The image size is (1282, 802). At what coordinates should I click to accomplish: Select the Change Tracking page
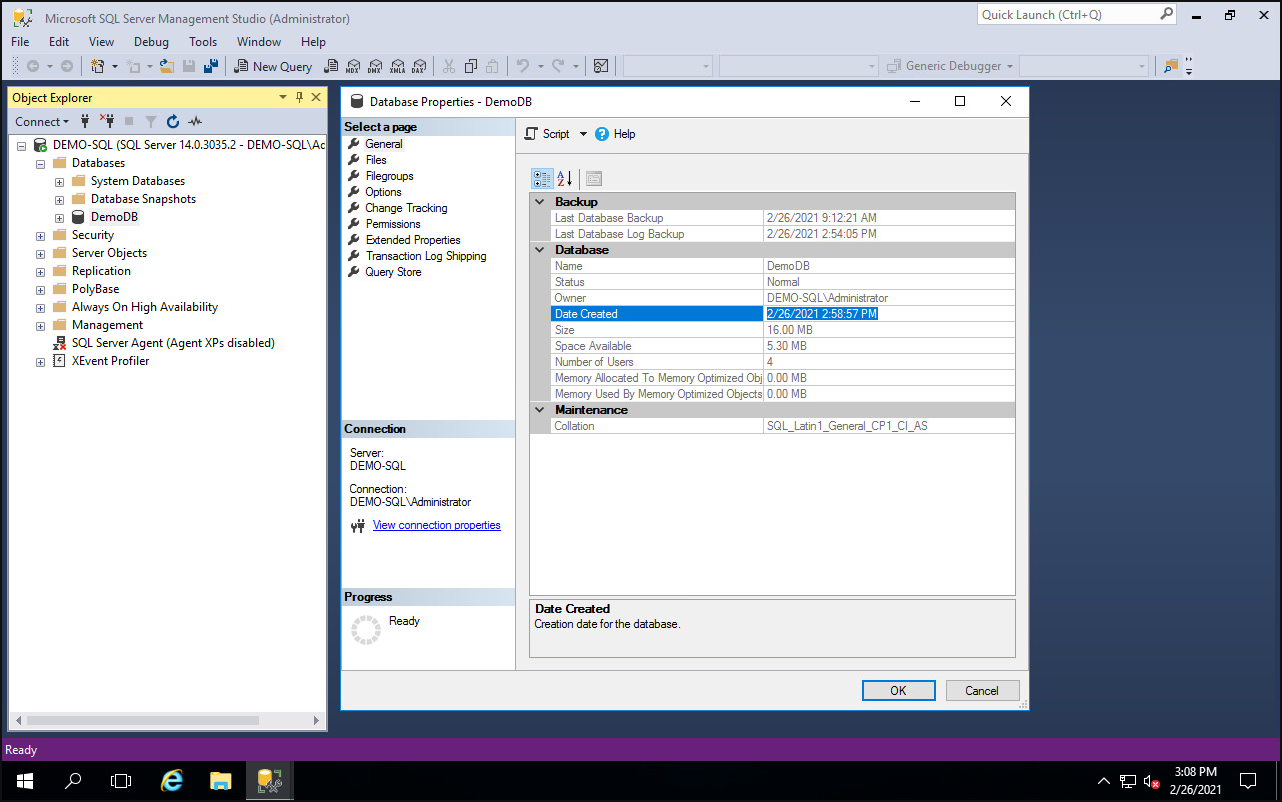point(406,208)
